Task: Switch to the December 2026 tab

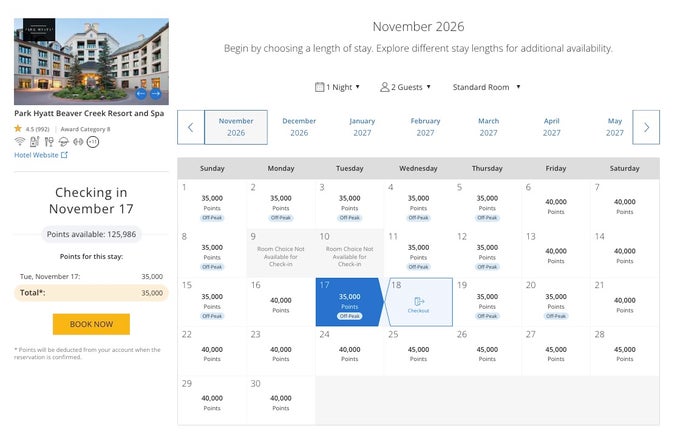Action: [299, 127]
